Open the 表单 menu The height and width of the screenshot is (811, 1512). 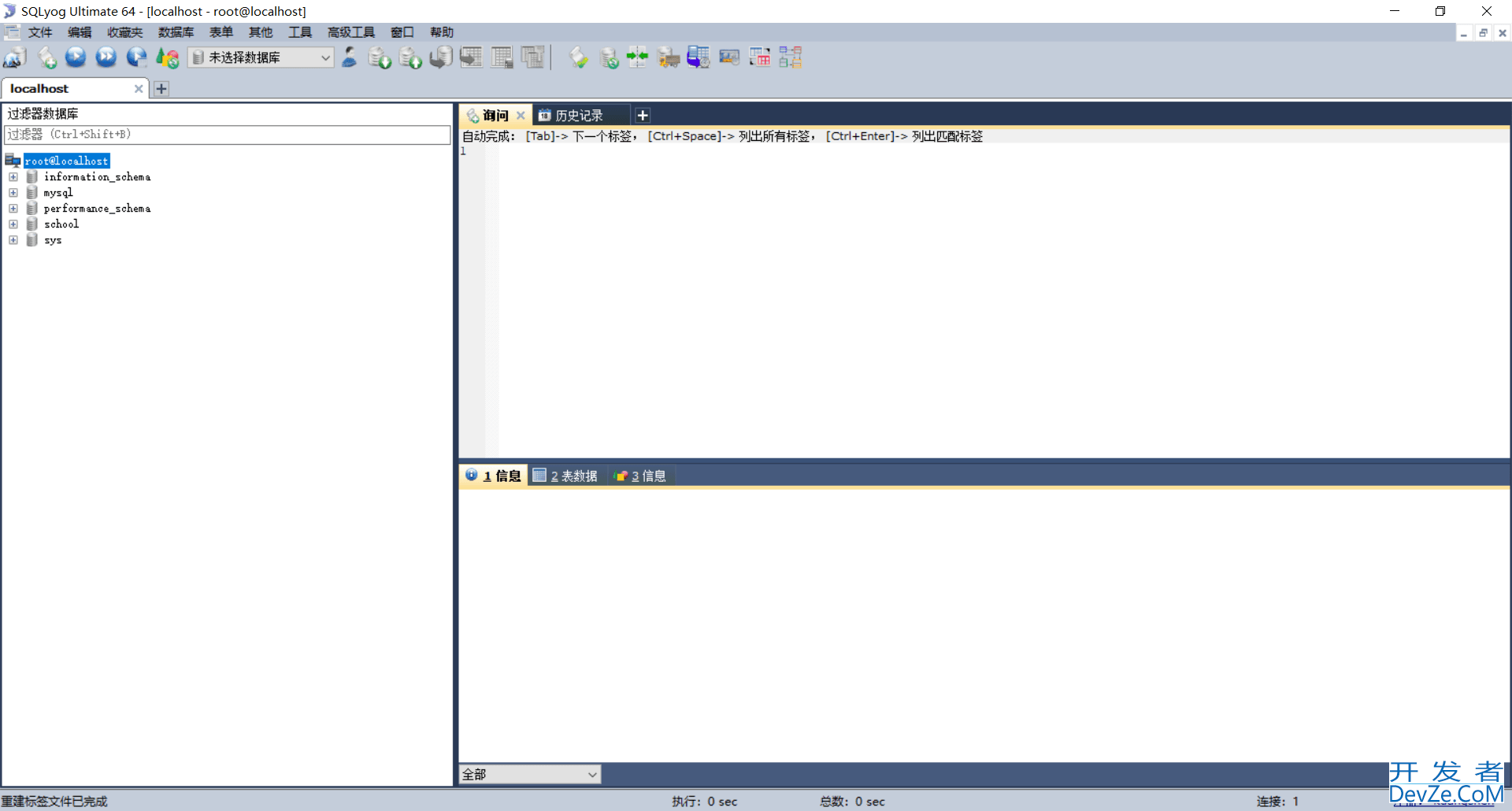click(x=221, y=32)
